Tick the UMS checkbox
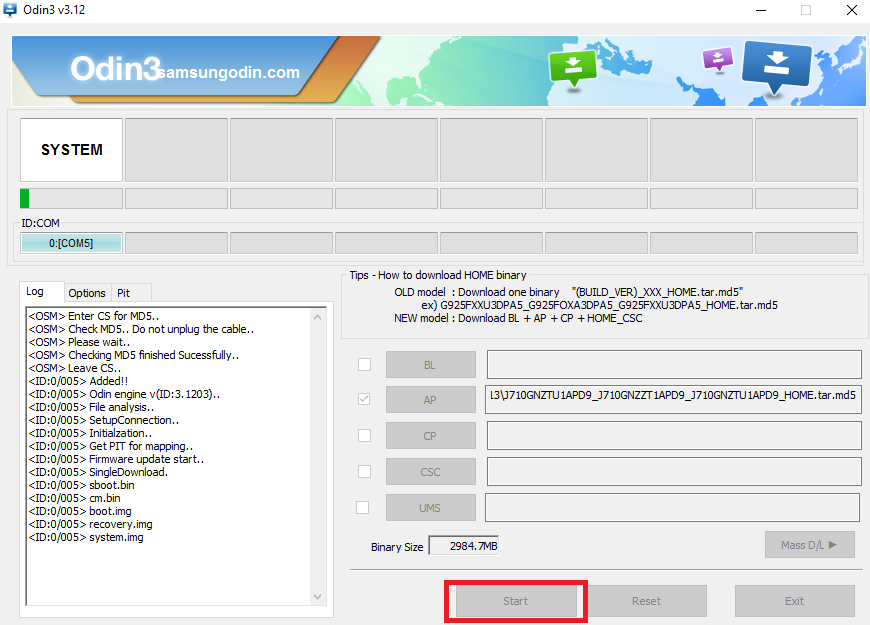This screenshot has height=625, width=870. tap(362, 507)
